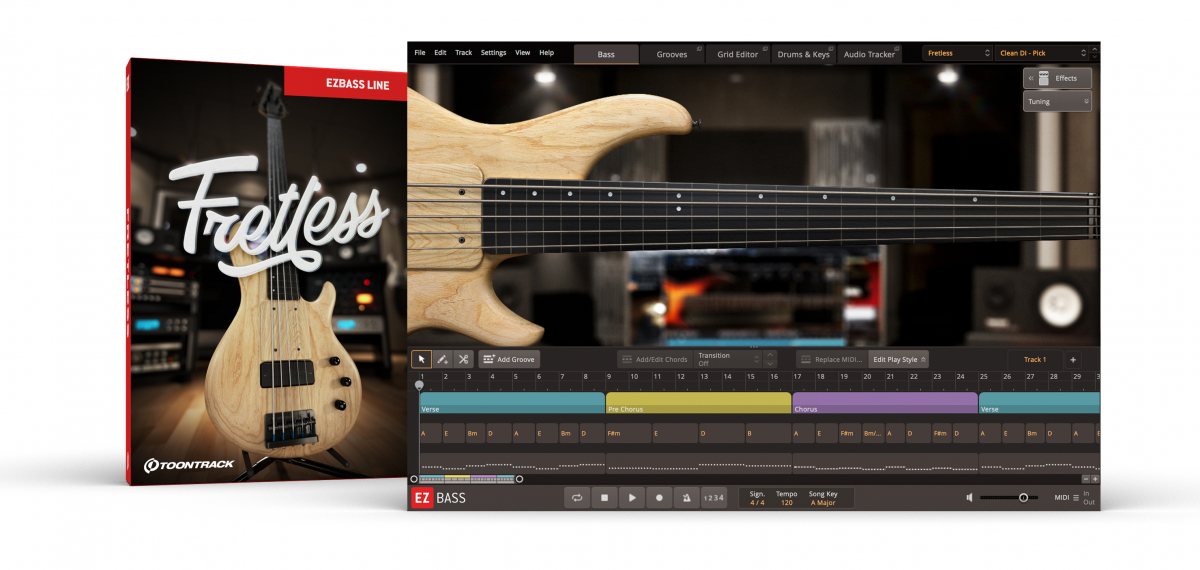Click the Record button

659,497
